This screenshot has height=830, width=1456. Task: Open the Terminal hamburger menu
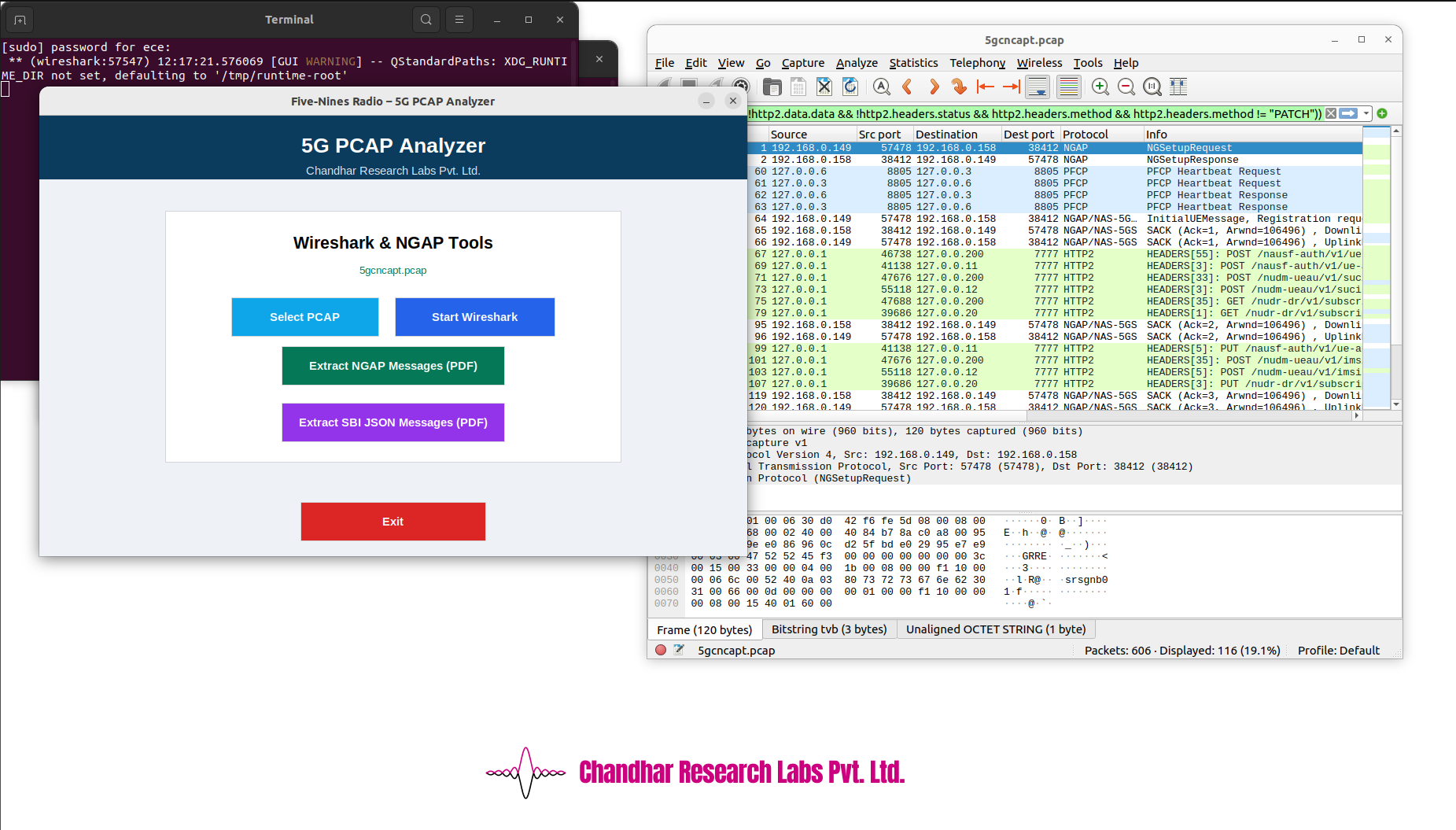(459, 20)
